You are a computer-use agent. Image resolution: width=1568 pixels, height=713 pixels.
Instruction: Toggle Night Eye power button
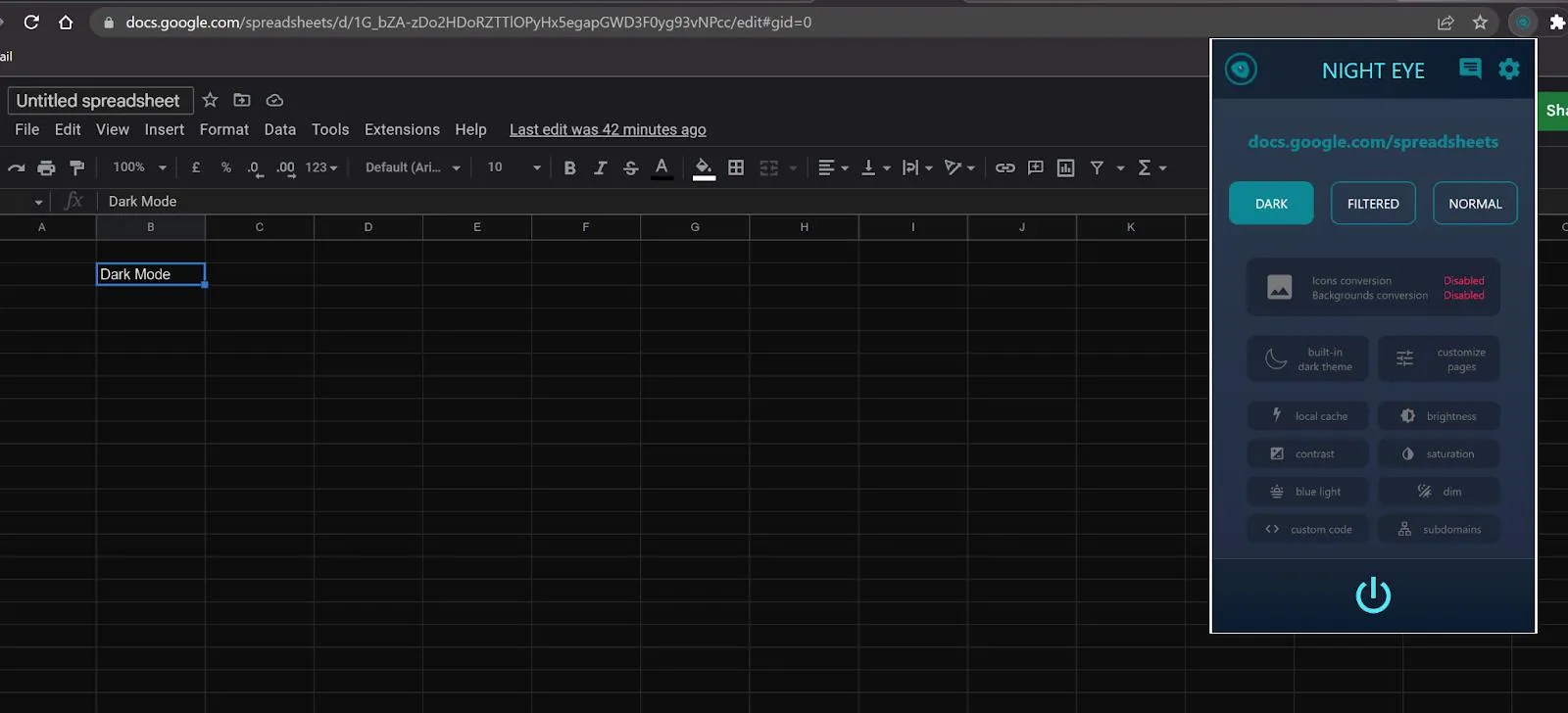pos(1373,594)
